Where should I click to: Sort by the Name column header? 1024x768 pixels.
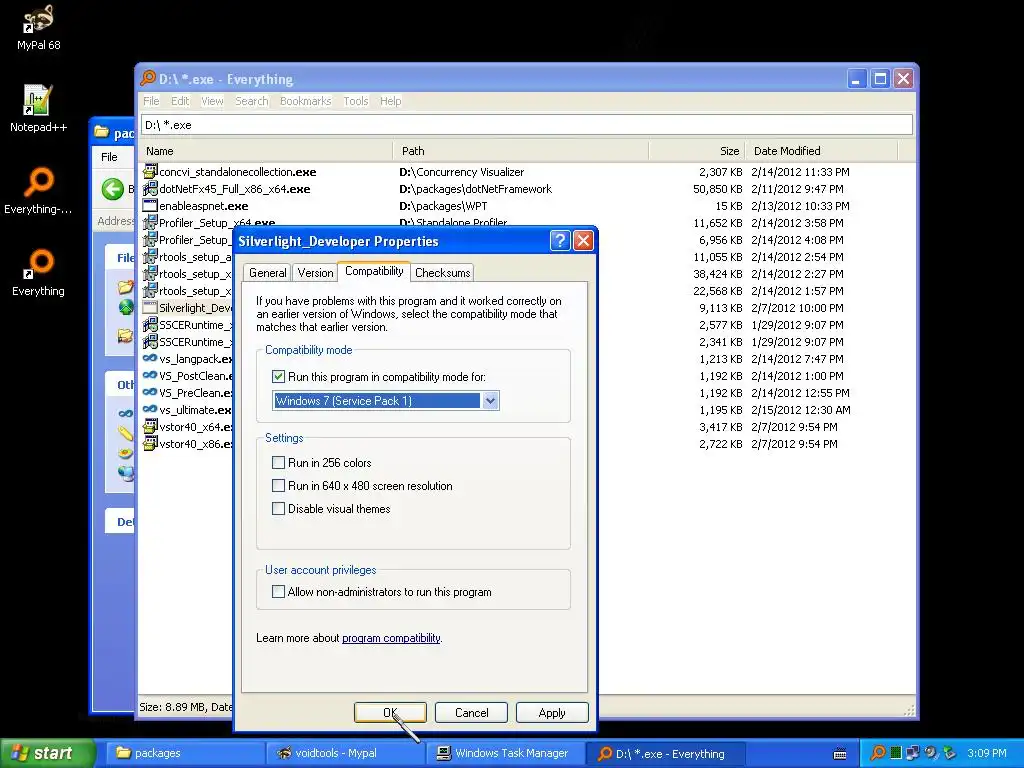[265, 151]
